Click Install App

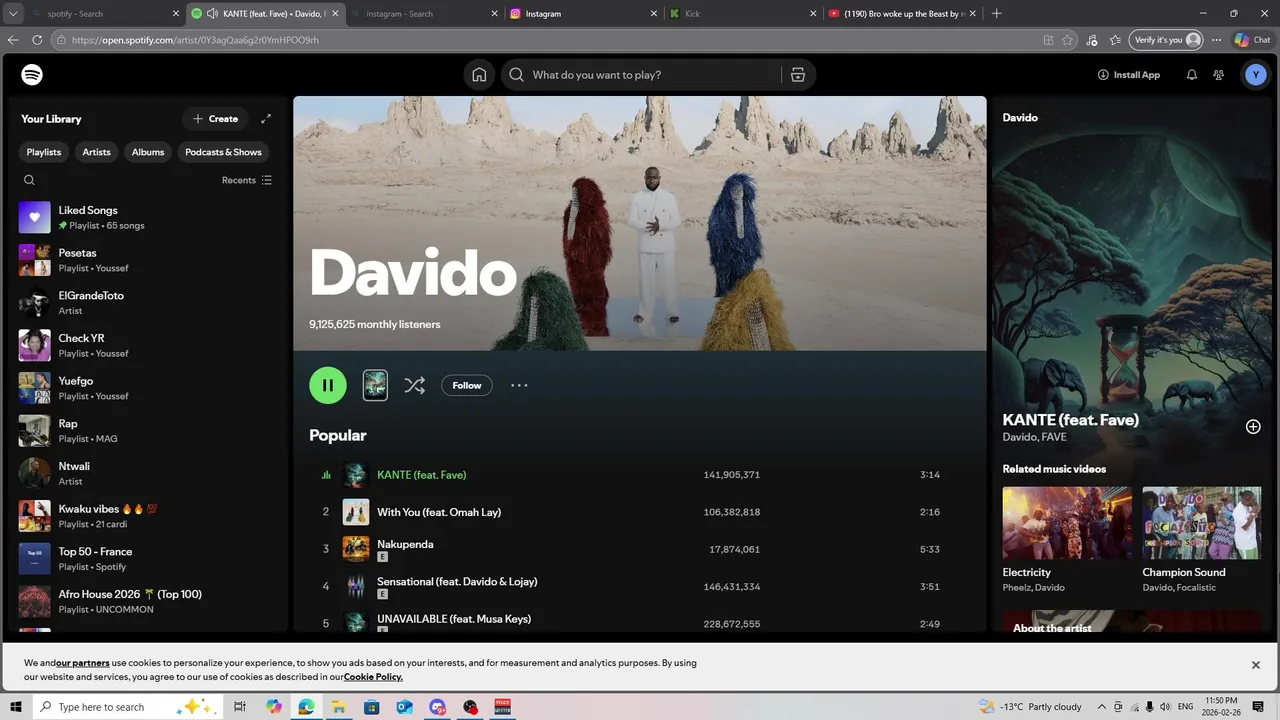[x=1128, y=75]
